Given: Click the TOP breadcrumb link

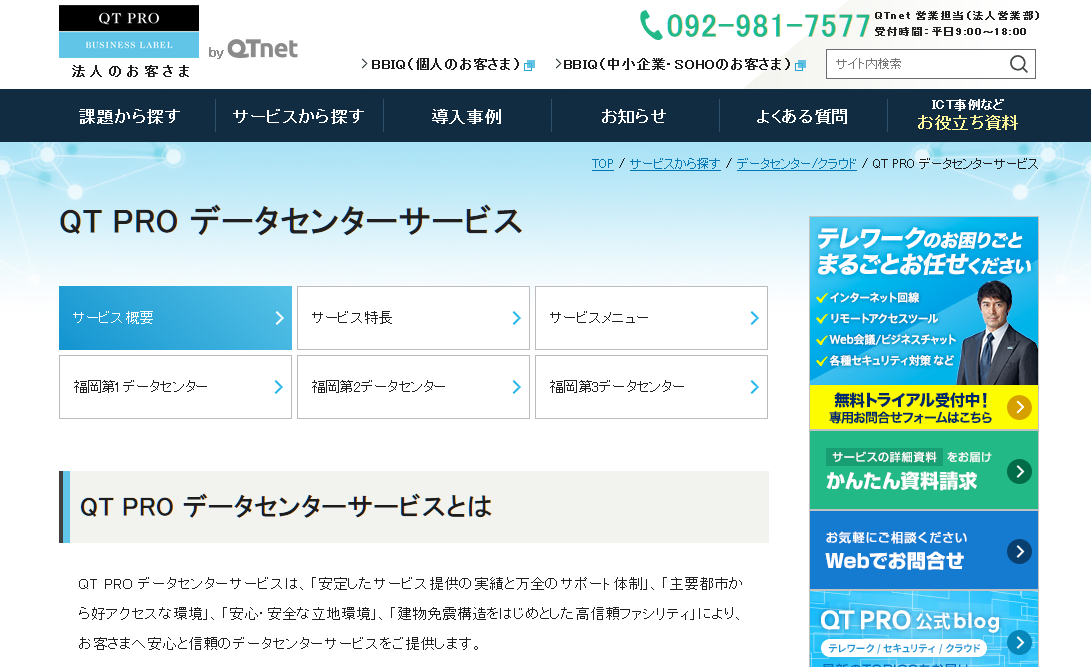Looking at the screenshot, I should coord(603,163).
